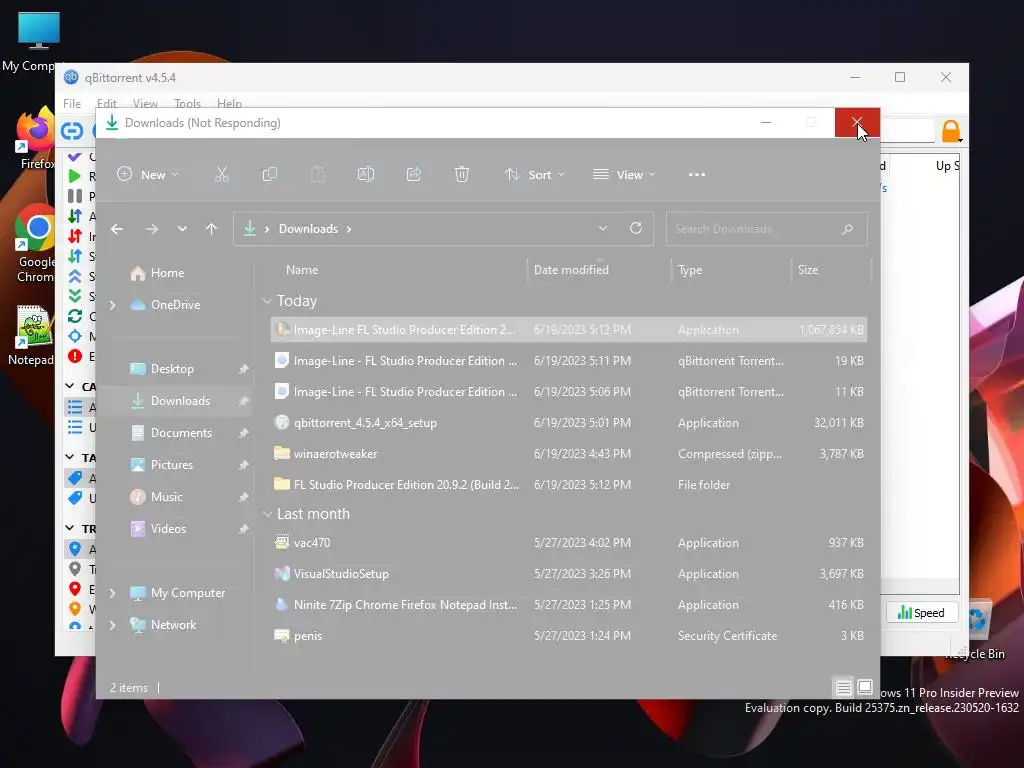Click the Recycle Bin desktop icon
Image resolution: width=1024 pixels, height=768 pixels.
coord(977,631)
